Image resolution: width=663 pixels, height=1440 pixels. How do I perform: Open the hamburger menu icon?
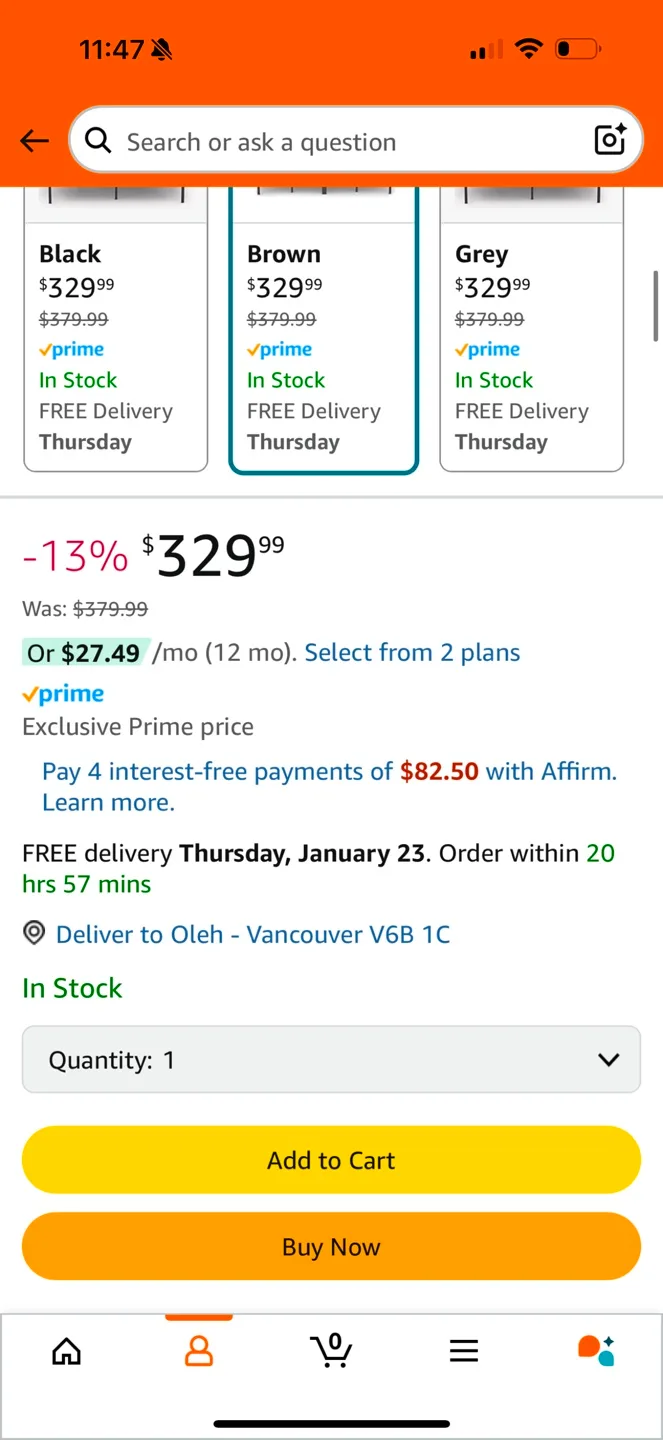tap(463, 1352)
